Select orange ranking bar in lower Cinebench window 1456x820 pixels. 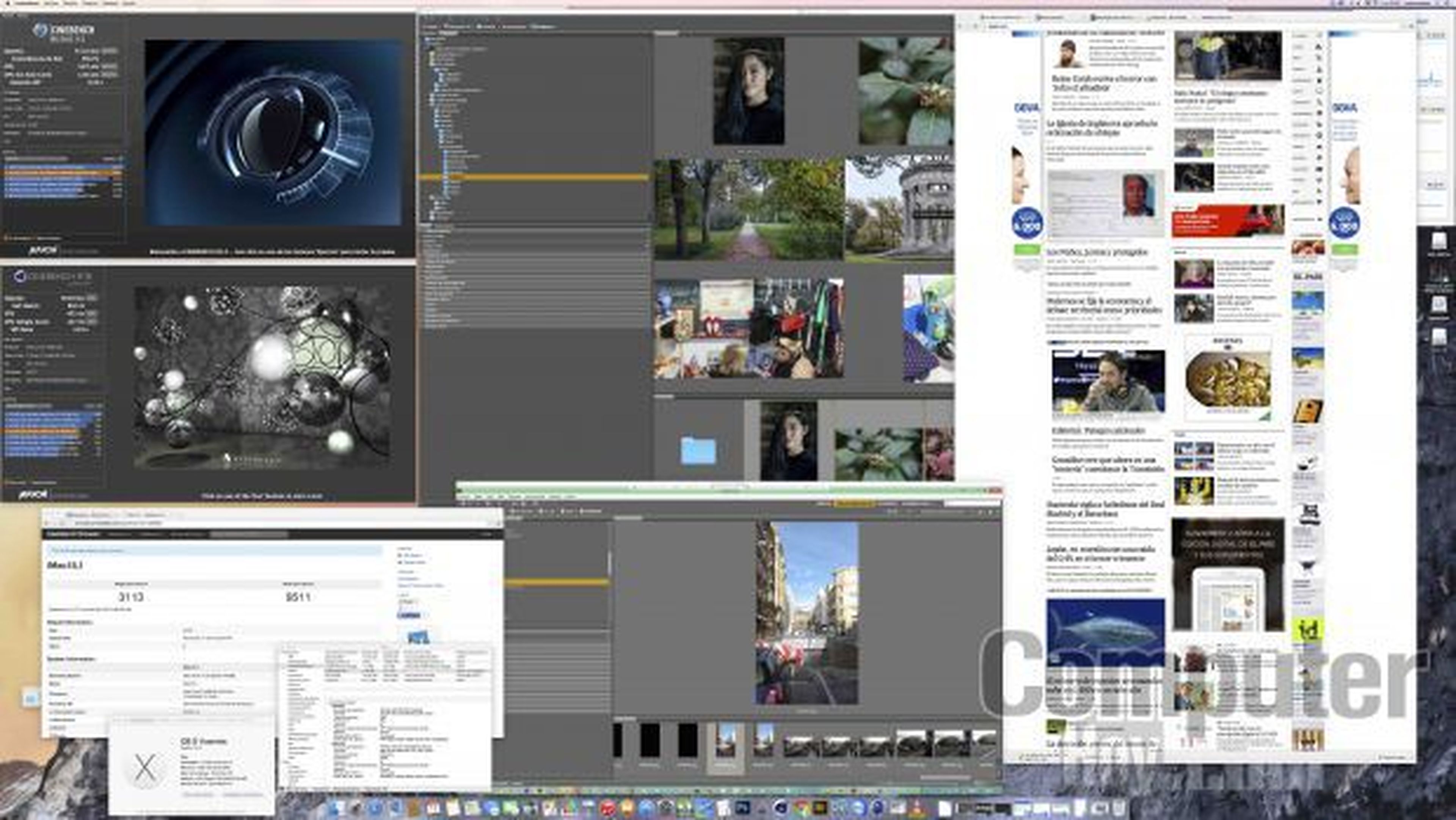click(x=42, y=431)
